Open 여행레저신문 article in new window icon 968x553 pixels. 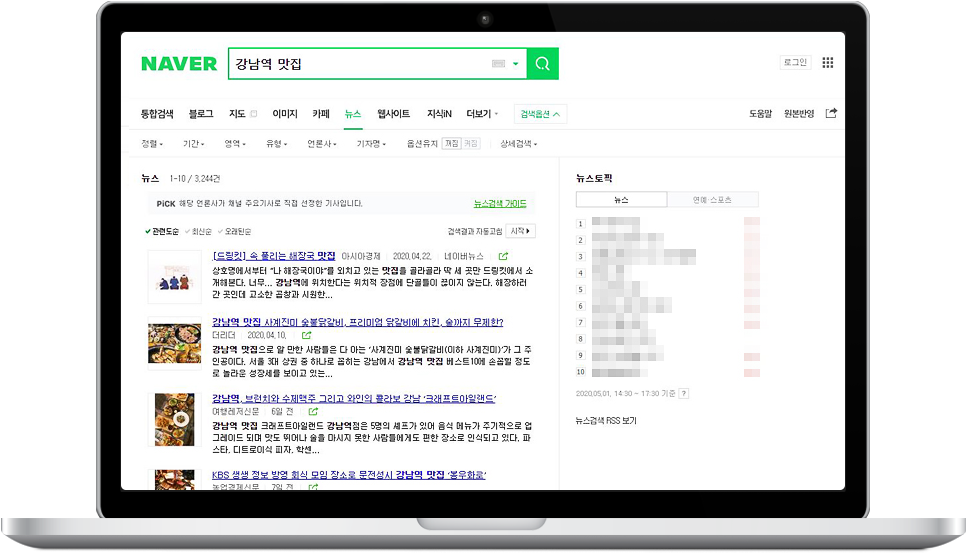coord(313,412)
